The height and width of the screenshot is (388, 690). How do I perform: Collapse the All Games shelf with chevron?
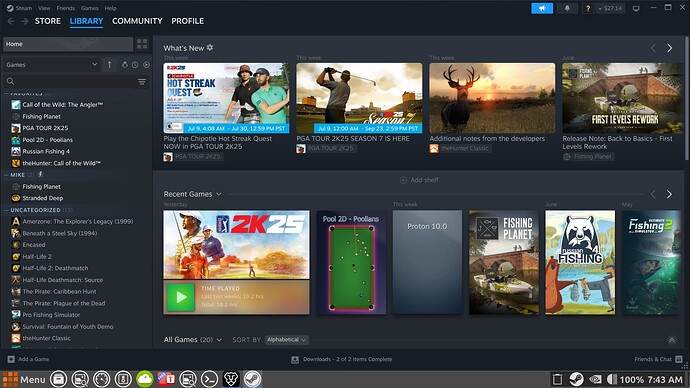pos(672,340)
